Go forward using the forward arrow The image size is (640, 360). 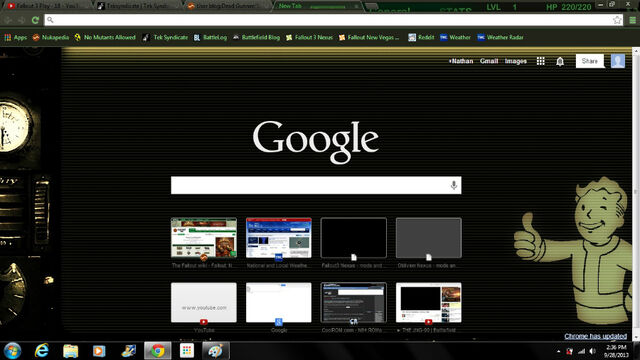(x=22, y=20)
